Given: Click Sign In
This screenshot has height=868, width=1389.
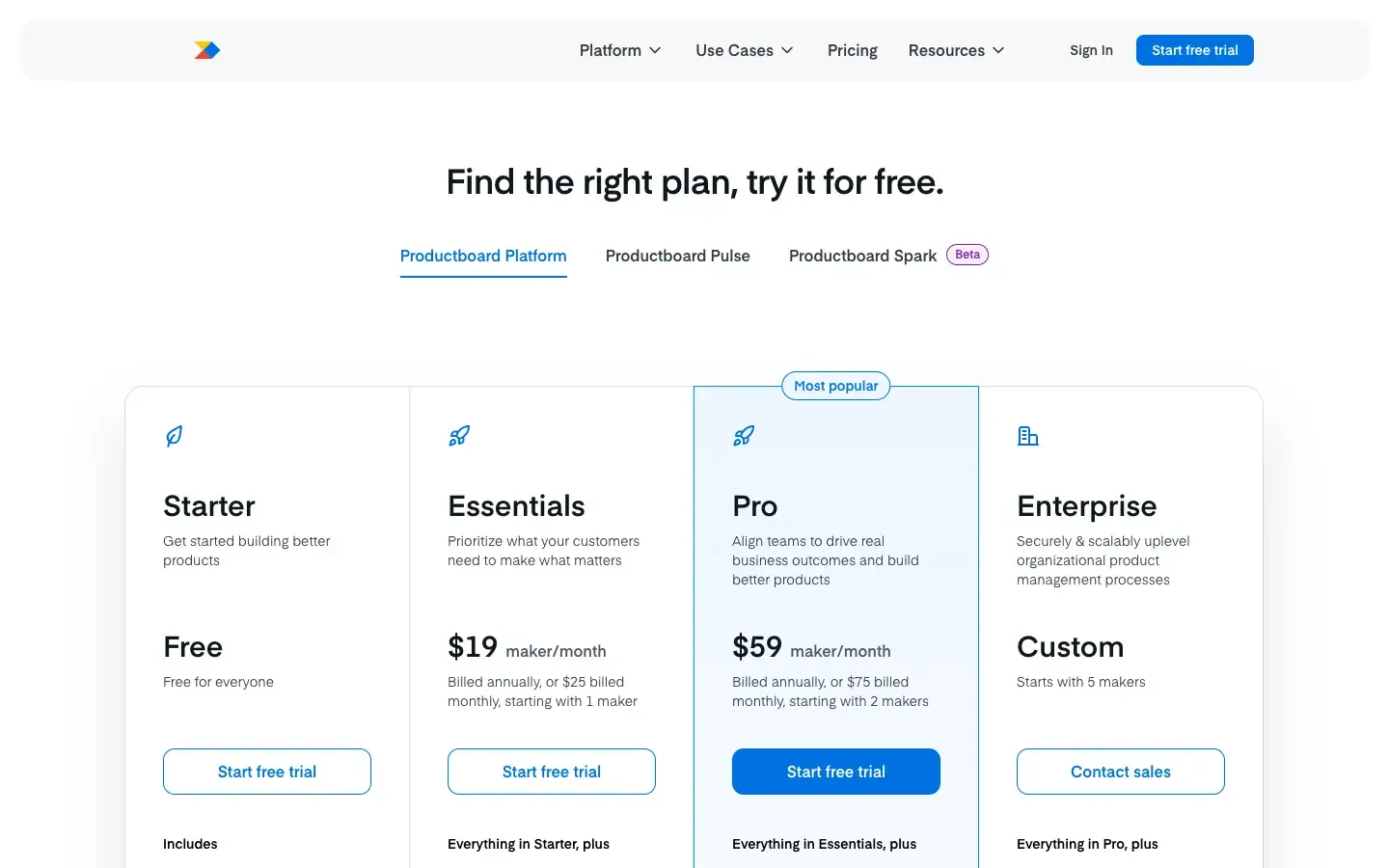Looking at the screenshot, I should tap(1091, 50).
